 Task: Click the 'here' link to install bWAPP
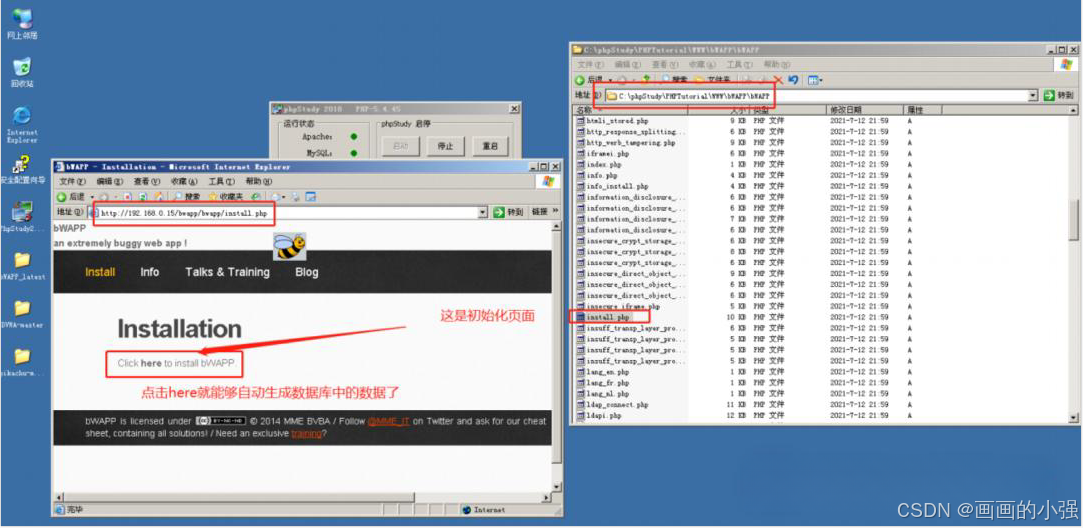pyautogui.click(x=151, y=363)
